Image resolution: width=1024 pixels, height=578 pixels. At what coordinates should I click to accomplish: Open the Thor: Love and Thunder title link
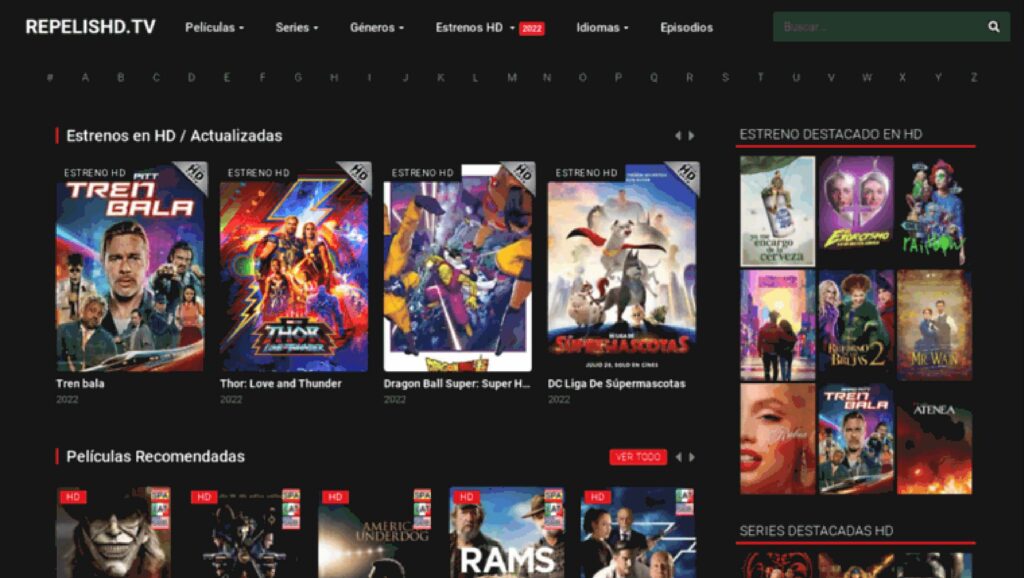(x=280, y=383)
